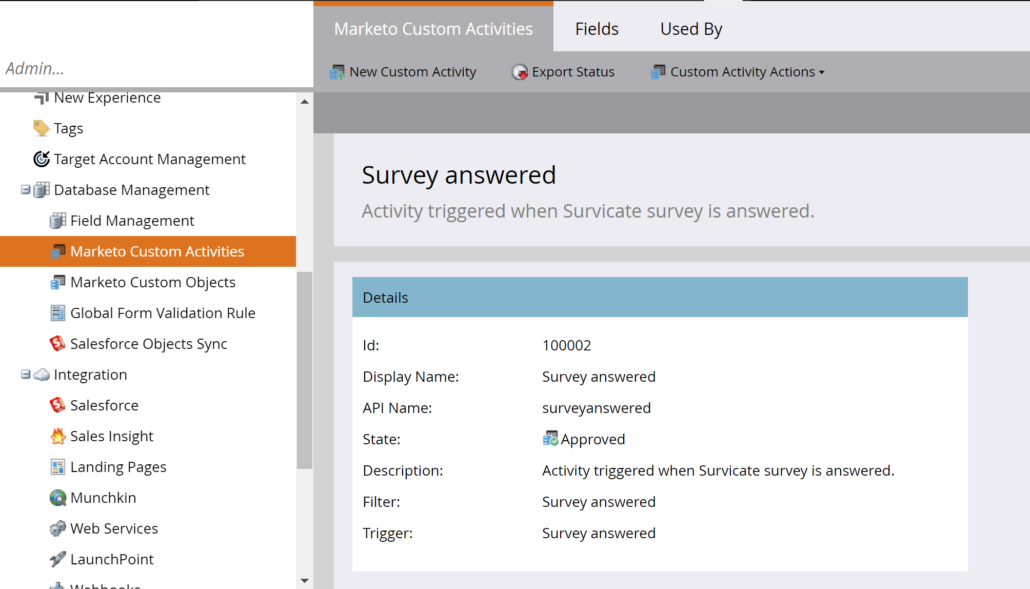Image resolution: width=1030 pixels, height=589 pixels.
Task: Click the Admin search field
Action: click(156, 68)
